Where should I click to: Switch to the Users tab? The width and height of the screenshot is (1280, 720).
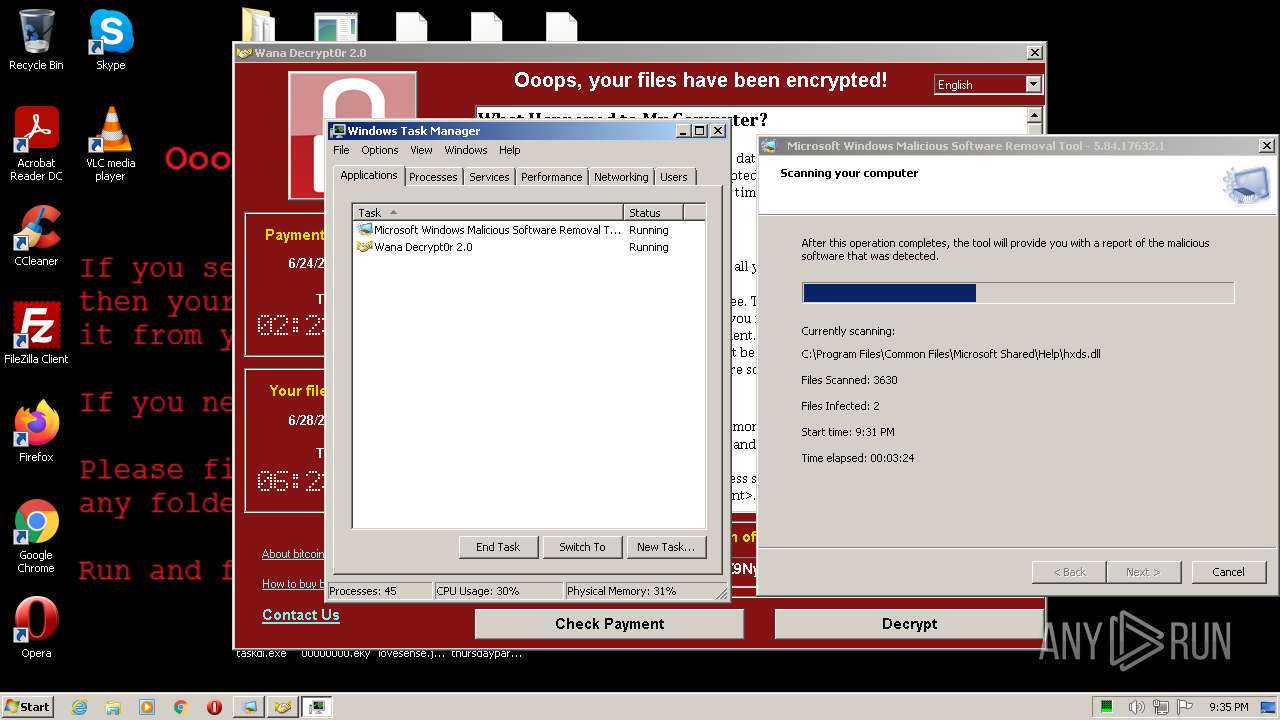click(x=674, y=177)
